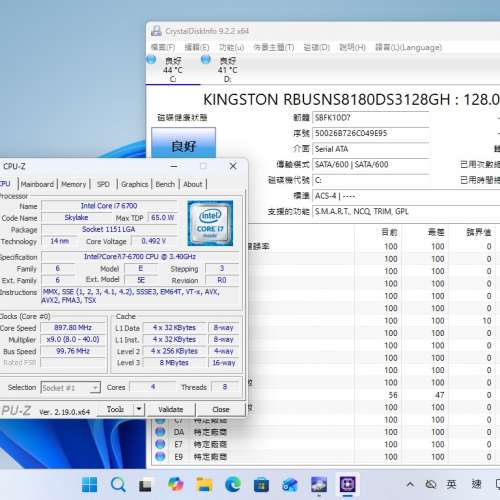Click the Skylake code name value
Viewport: 500px width, 500px height.
coord(76,218)
